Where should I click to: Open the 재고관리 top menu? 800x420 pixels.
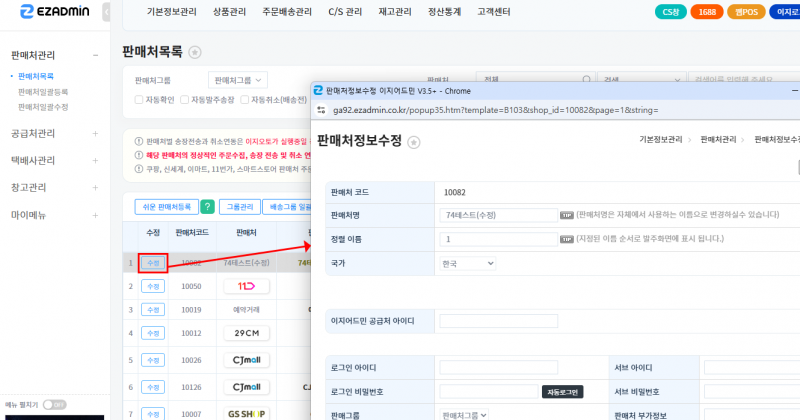coord(395,12)
